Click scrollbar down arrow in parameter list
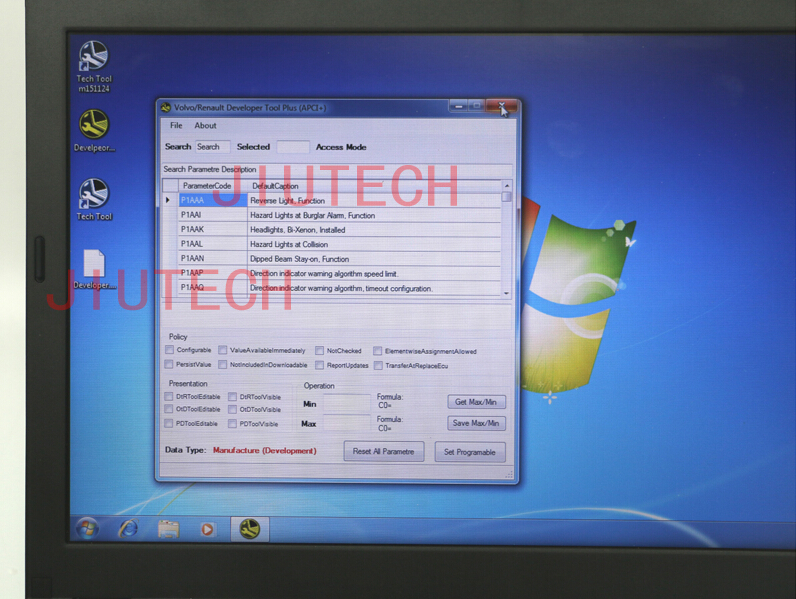 506,292
